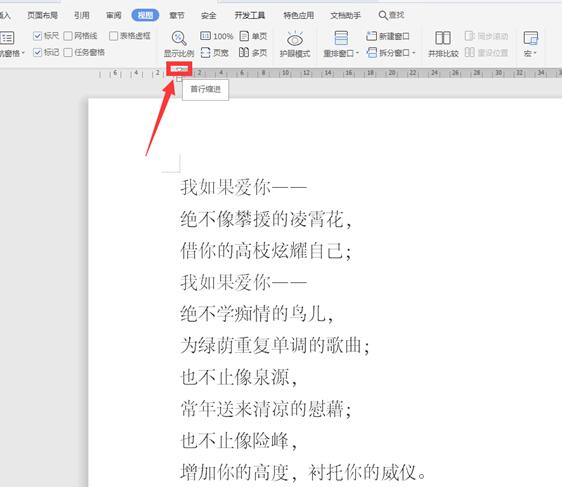Turn on 护眼模式 eye protection mode

coord(295,44)
